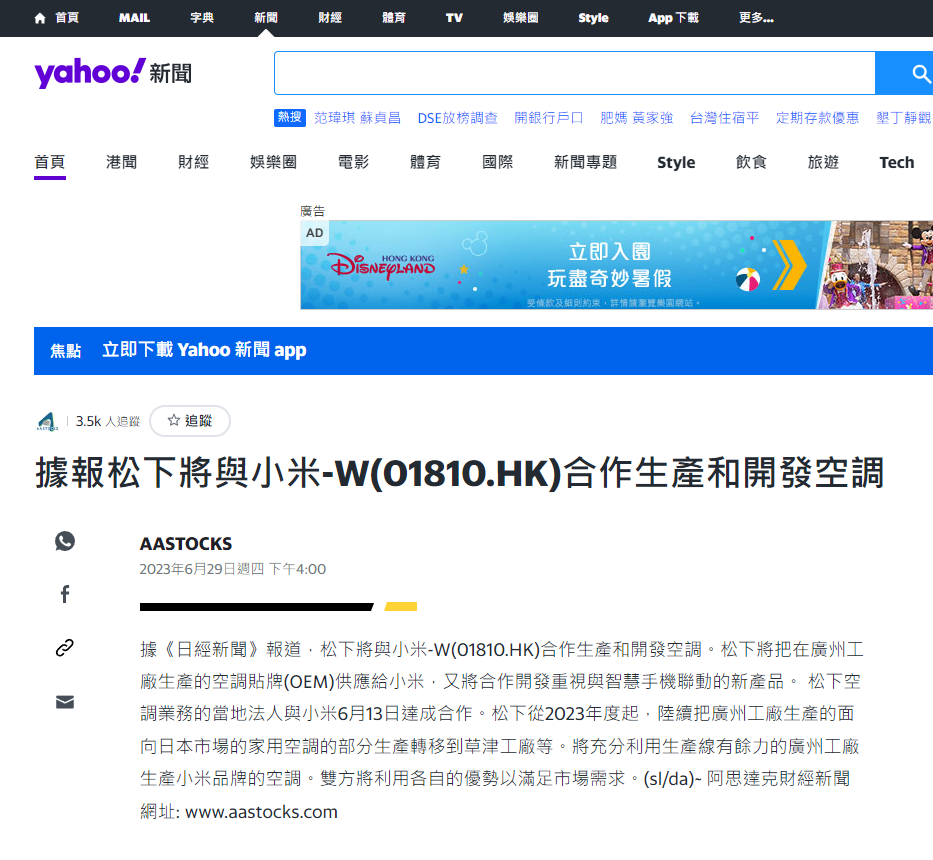Viewport: 933px width, 860px height.
Task: Select the 娛樂圈 news section tab
Action: pyautogui.click(x=273, y=162)
